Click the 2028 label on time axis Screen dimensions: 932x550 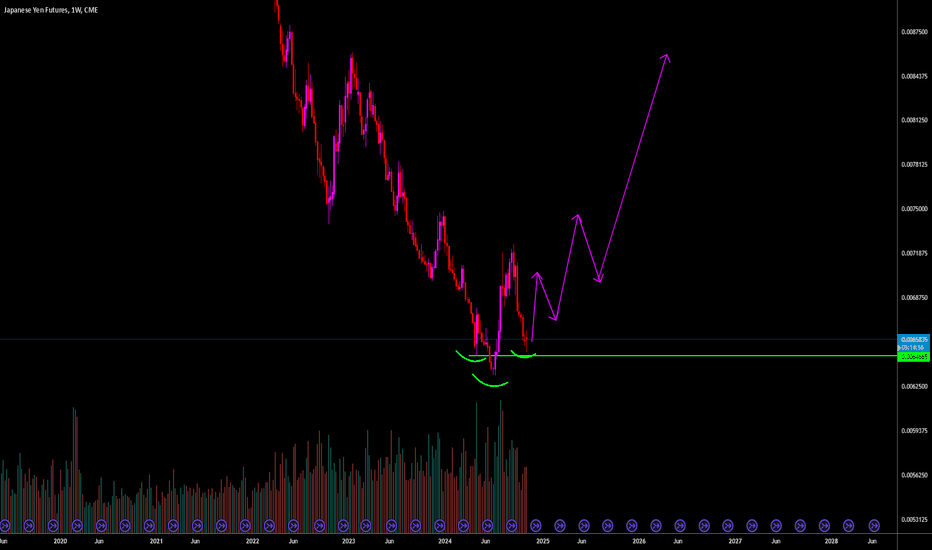click(832, 542)
